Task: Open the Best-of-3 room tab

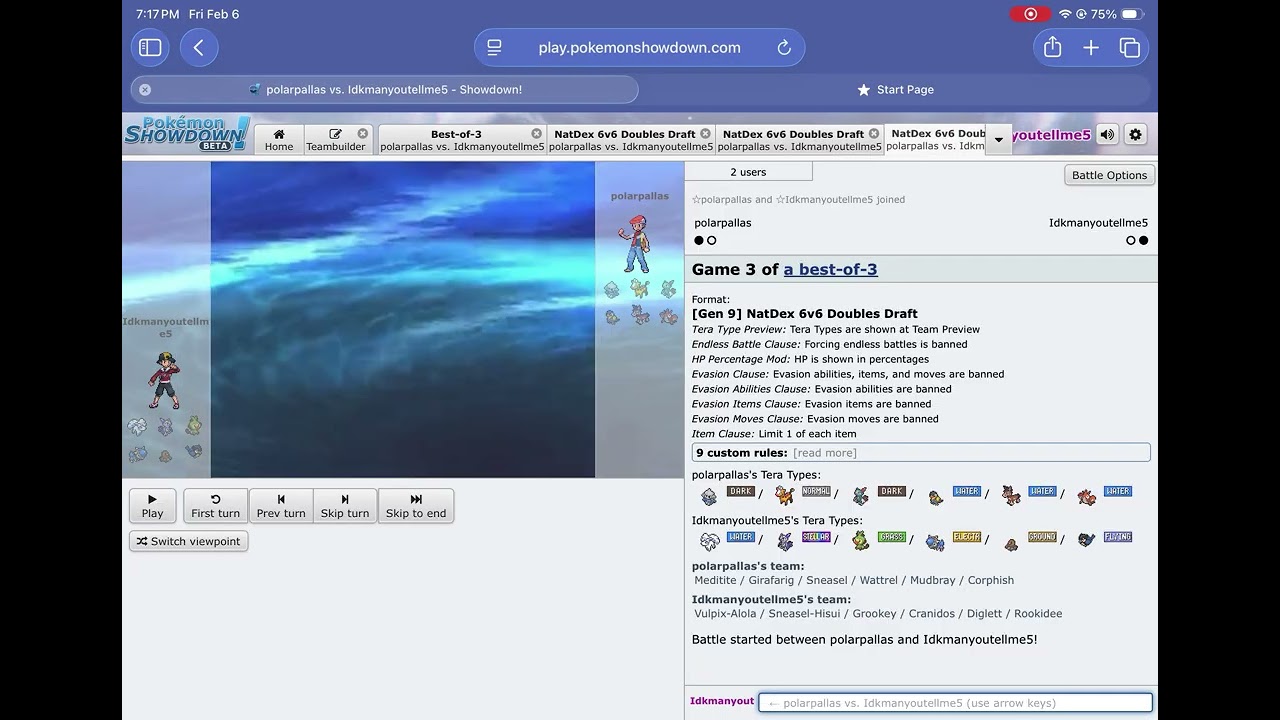Action: (456, 140)
